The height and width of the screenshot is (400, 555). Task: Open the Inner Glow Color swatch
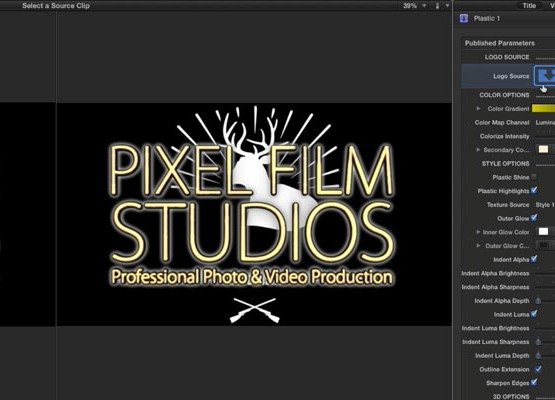tap(543, 232)
